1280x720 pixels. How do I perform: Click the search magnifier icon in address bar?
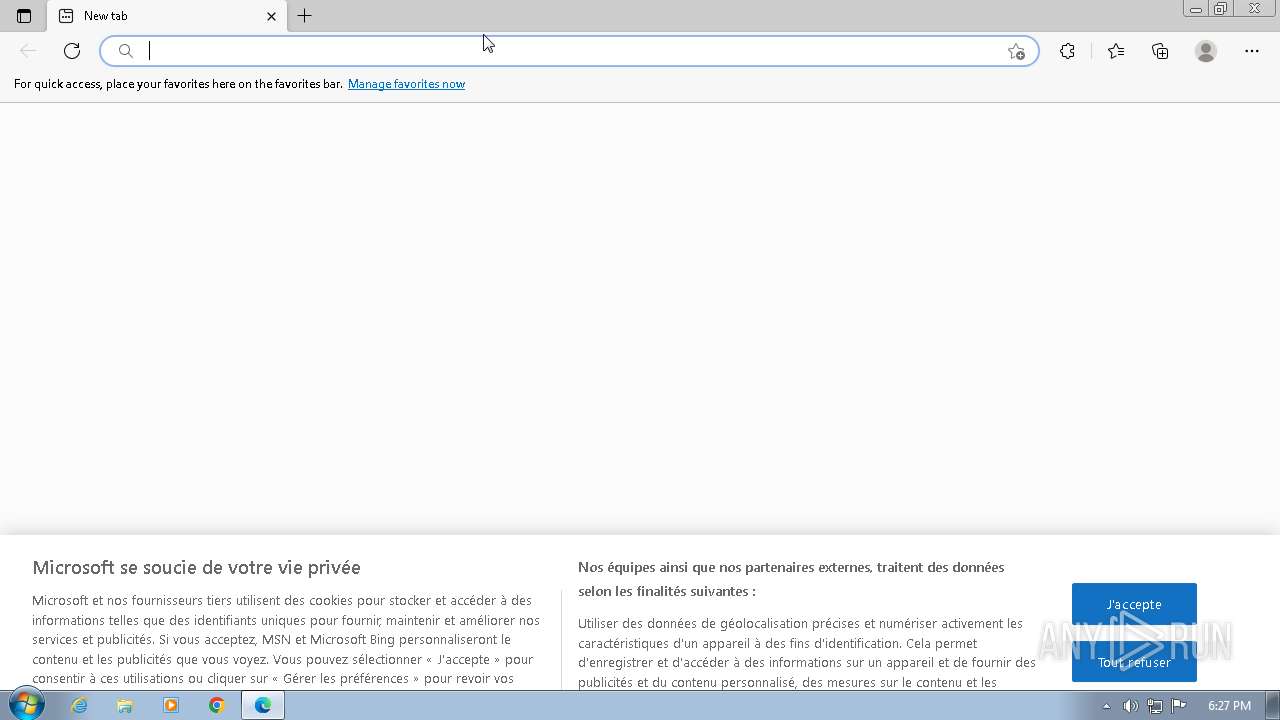[x=125, y=51]
